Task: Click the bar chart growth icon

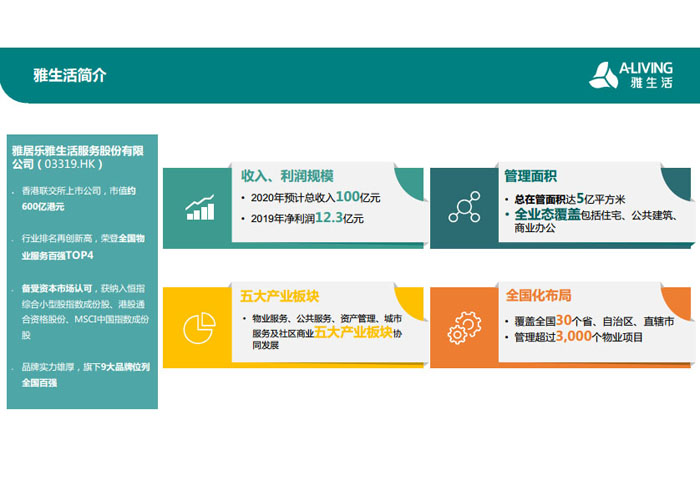Action: click(x=200, y=208)
